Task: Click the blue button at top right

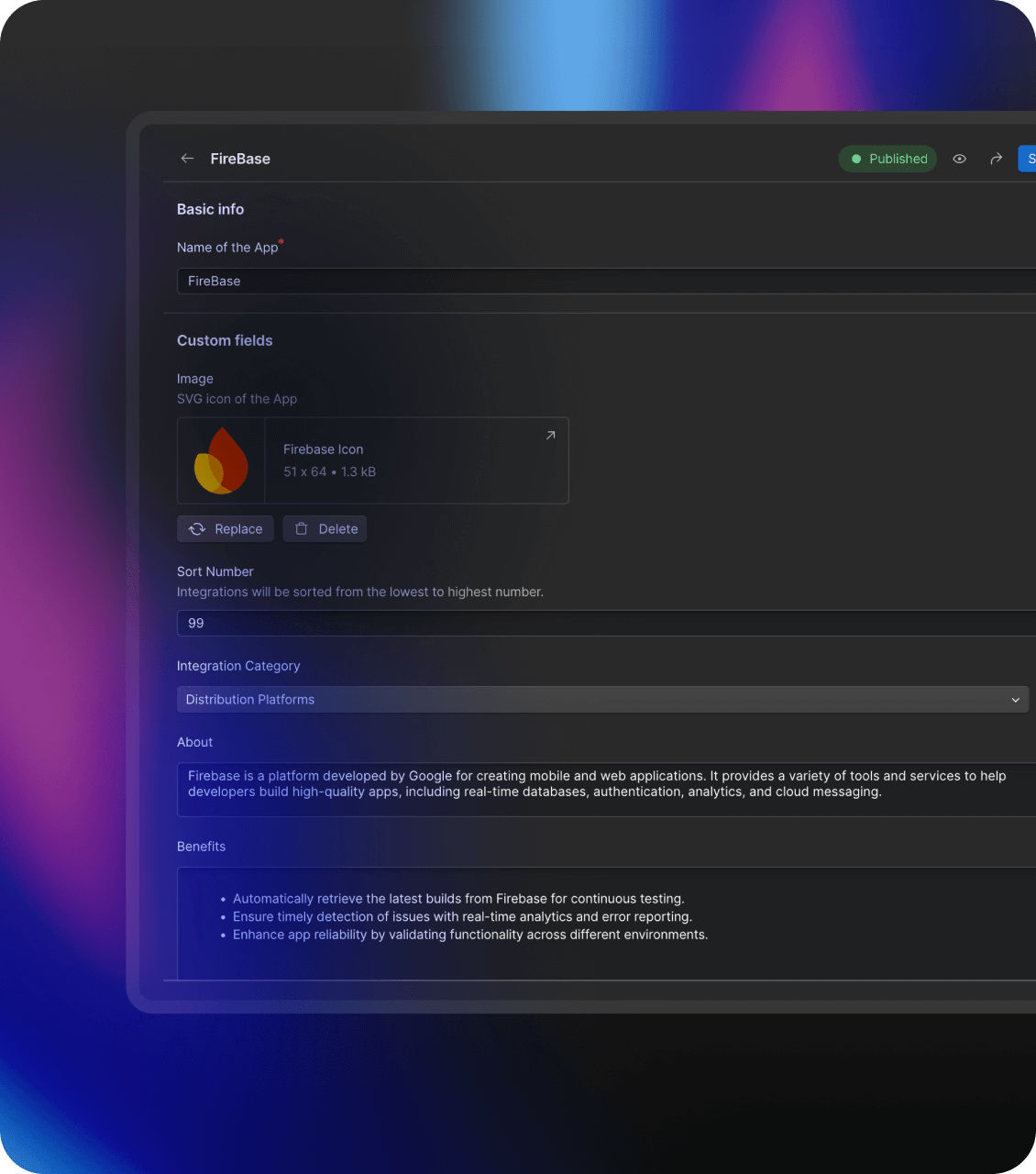Action: tap(1027, 159)
